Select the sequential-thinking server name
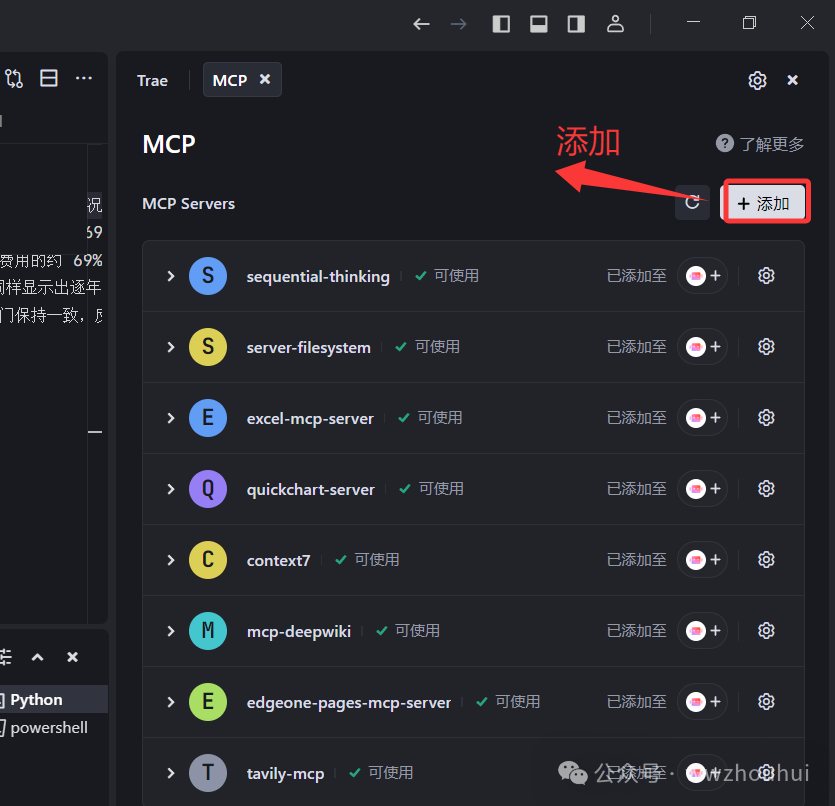Viewport: 835px width, 806px height. click(318, 276)
